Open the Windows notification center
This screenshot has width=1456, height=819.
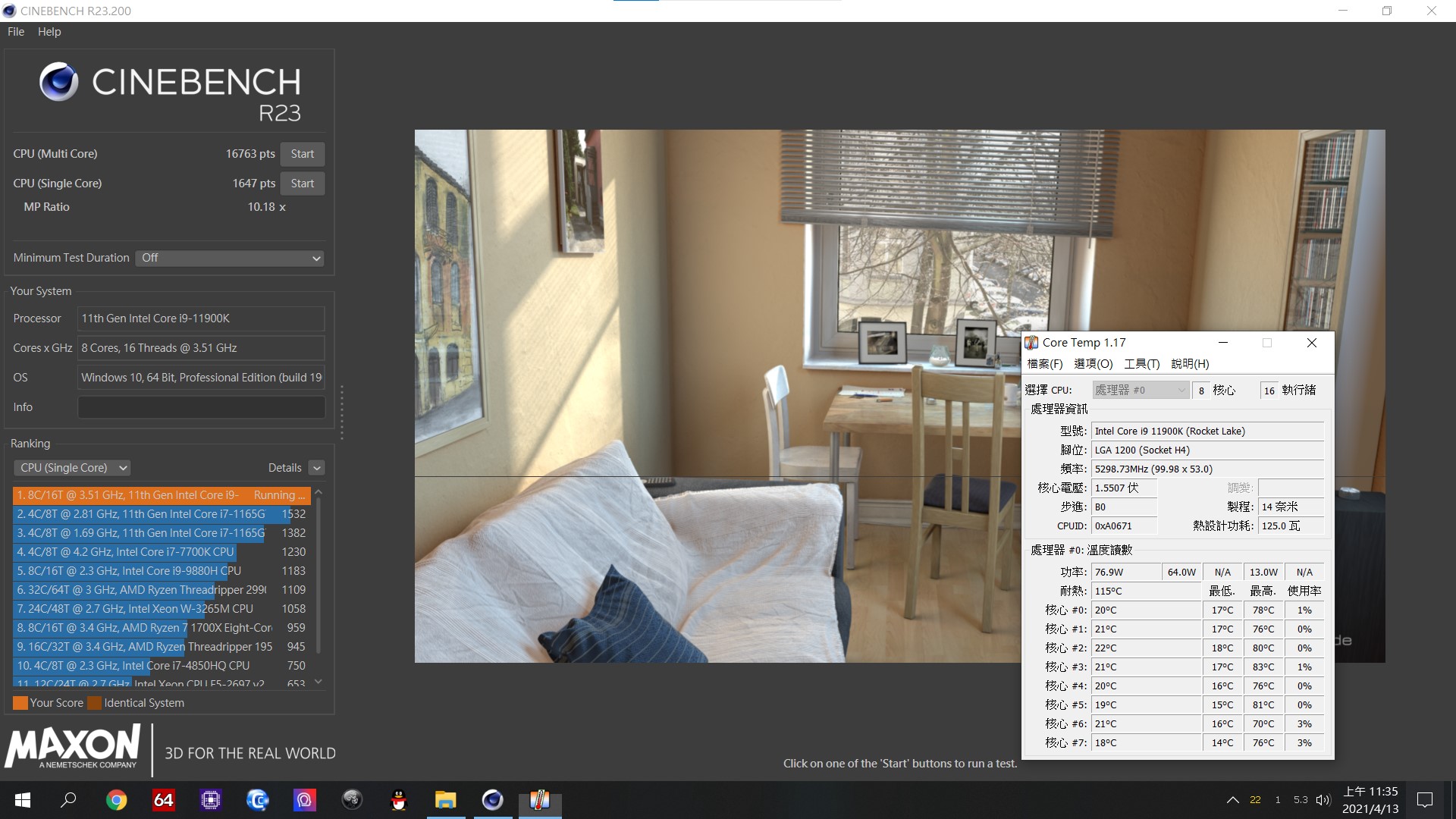coord(1425,800)
